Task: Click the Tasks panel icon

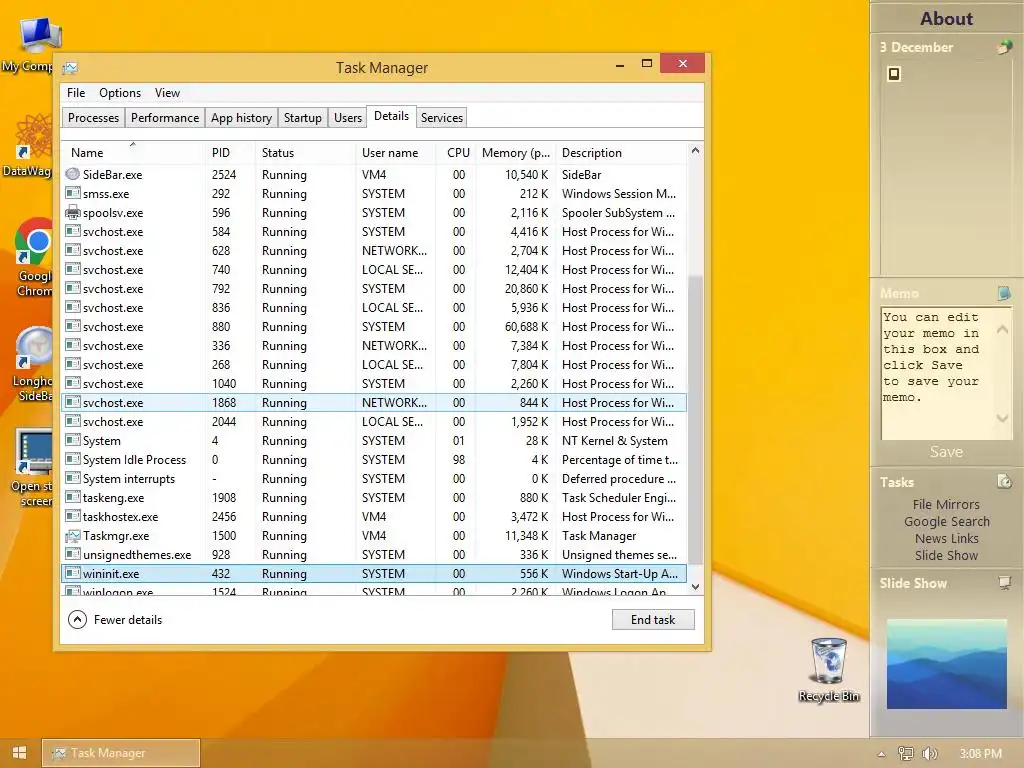Action: (x=1004, y=481)
